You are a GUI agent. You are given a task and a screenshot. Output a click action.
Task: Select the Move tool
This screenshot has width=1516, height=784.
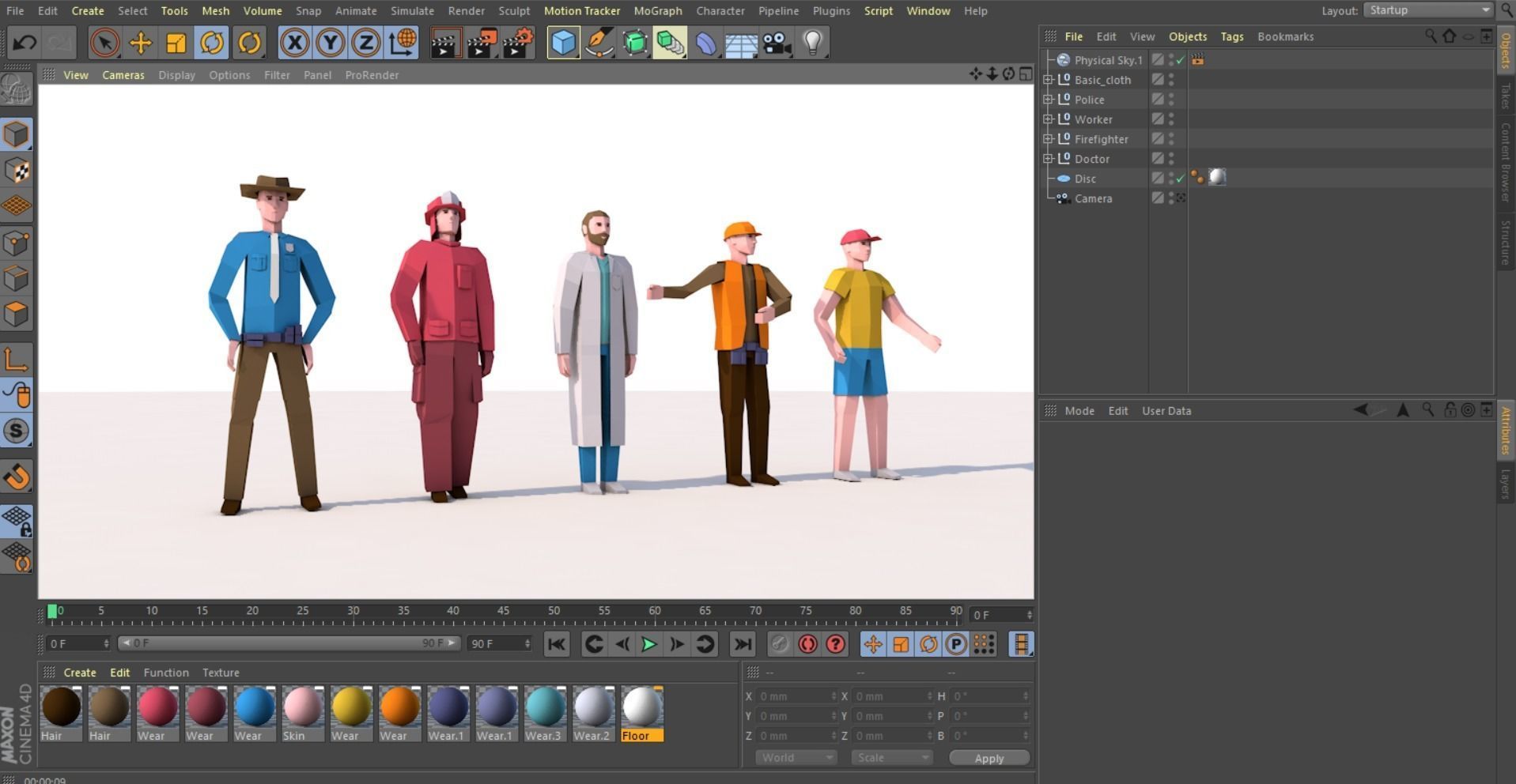click(x=140, y=43)
